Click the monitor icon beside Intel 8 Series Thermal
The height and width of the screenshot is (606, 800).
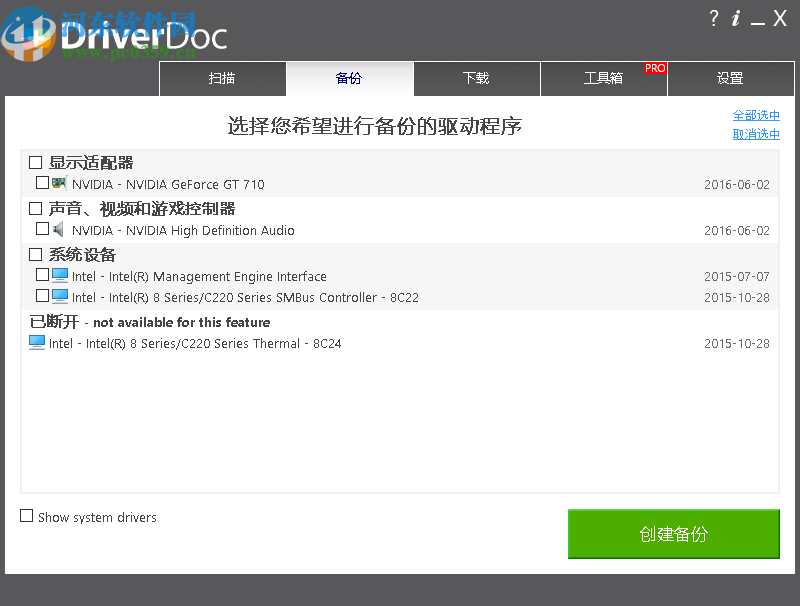tap(37, 344)
